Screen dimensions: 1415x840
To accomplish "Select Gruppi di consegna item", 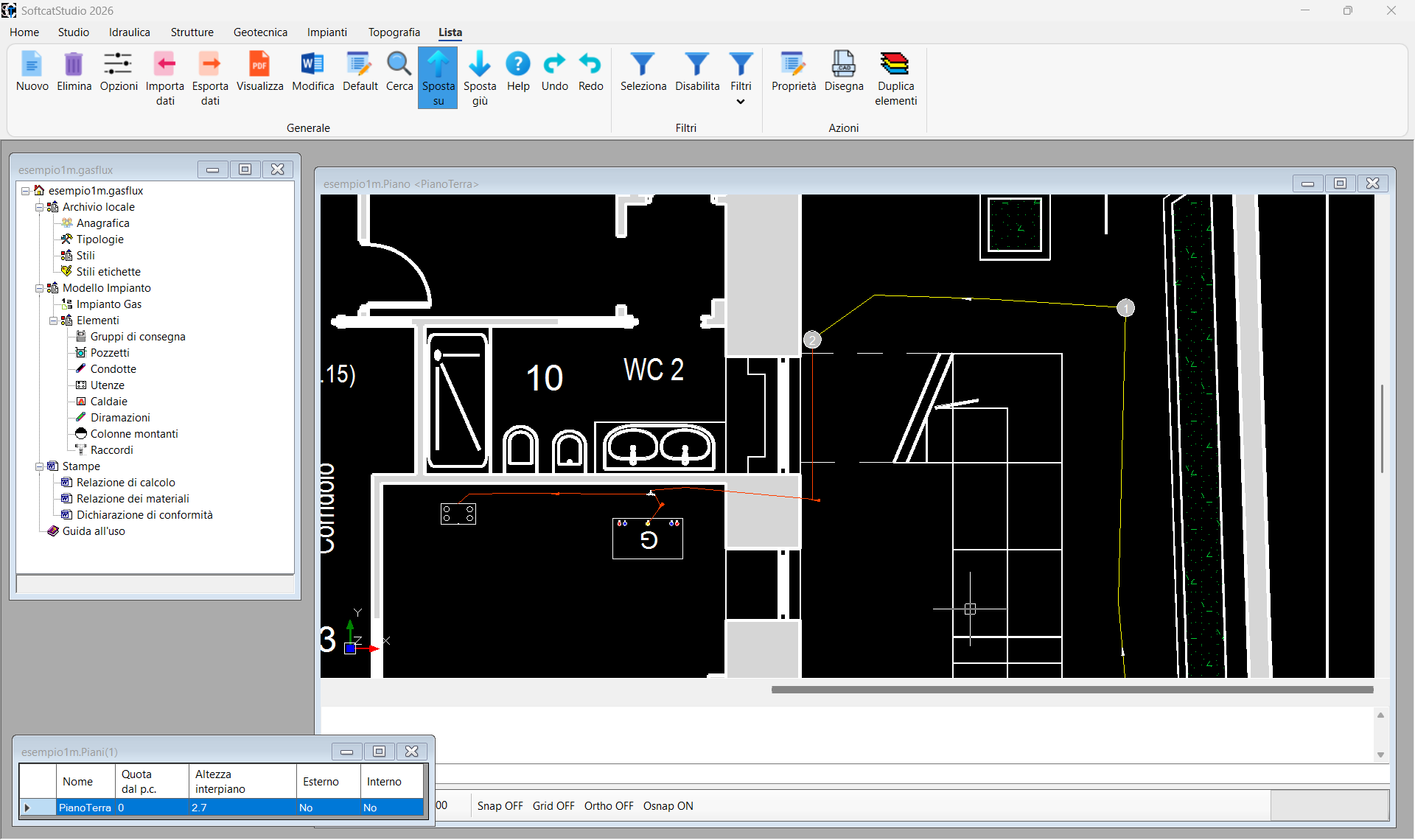I will (x=138, y=337).
